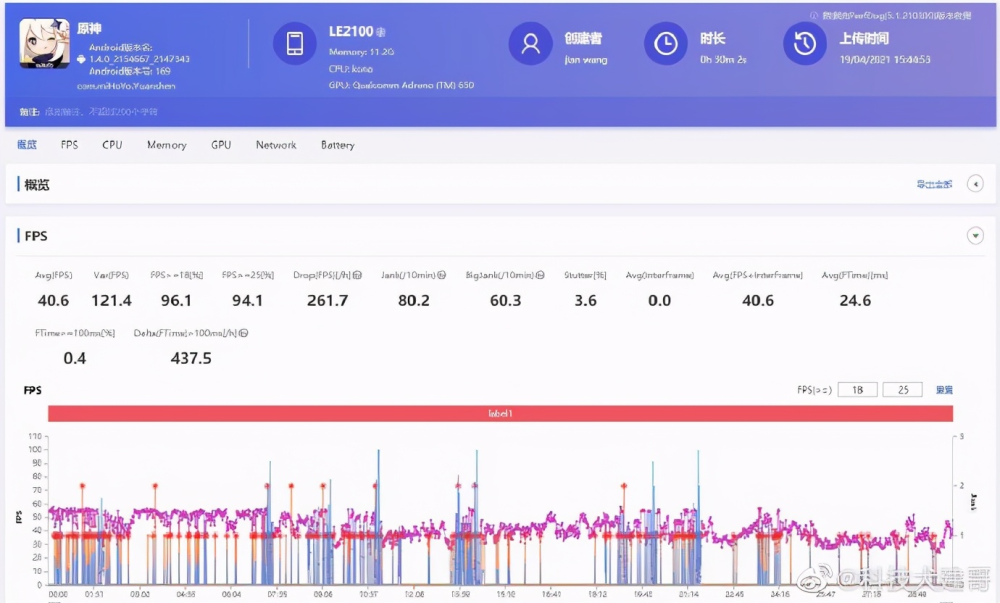Click the duration clock icon
This screenshot has width=1000, height=603.
(665, 43)
